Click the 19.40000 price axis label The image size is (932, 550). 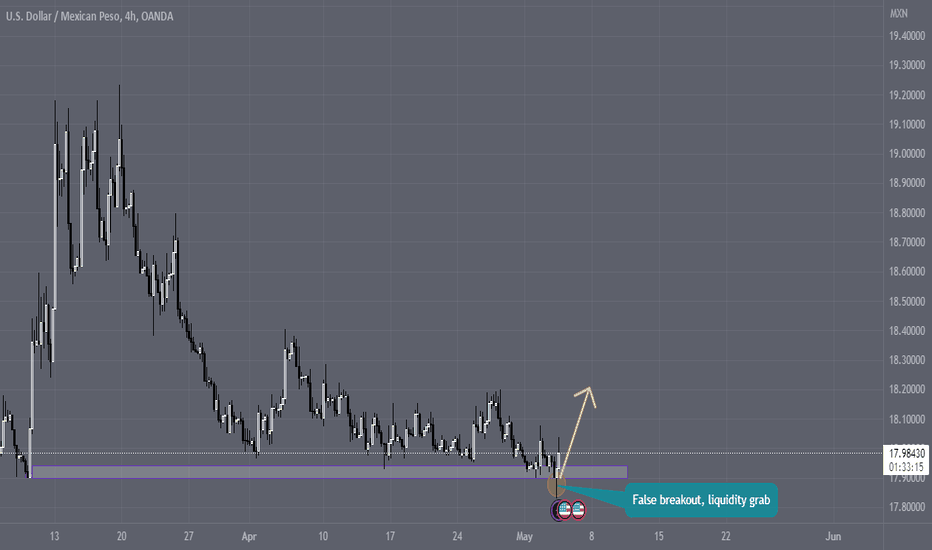point(907,36)
